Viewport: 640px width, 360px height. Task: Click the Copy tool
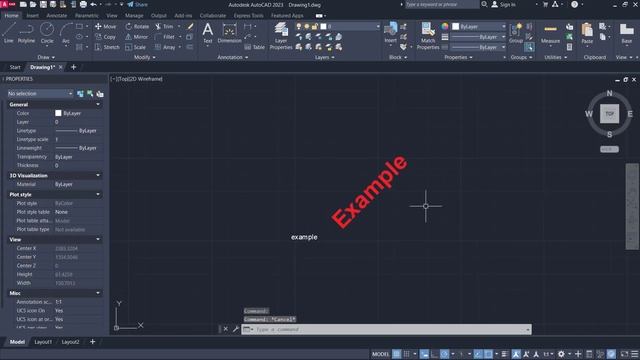click(x=106, y=37)
